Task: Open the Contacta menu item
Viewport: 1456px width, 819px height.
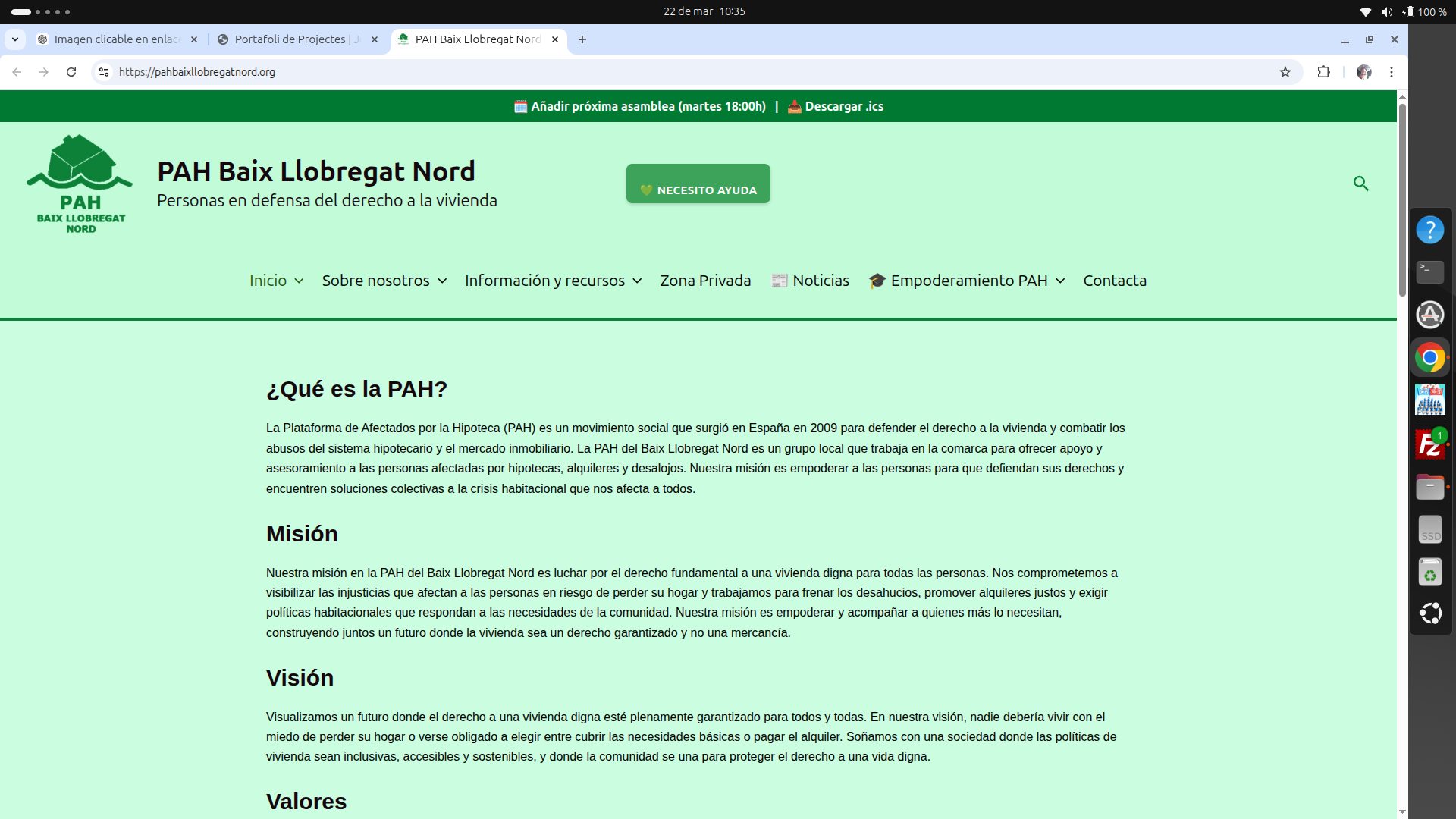Action: click(x=1115, y=281)
